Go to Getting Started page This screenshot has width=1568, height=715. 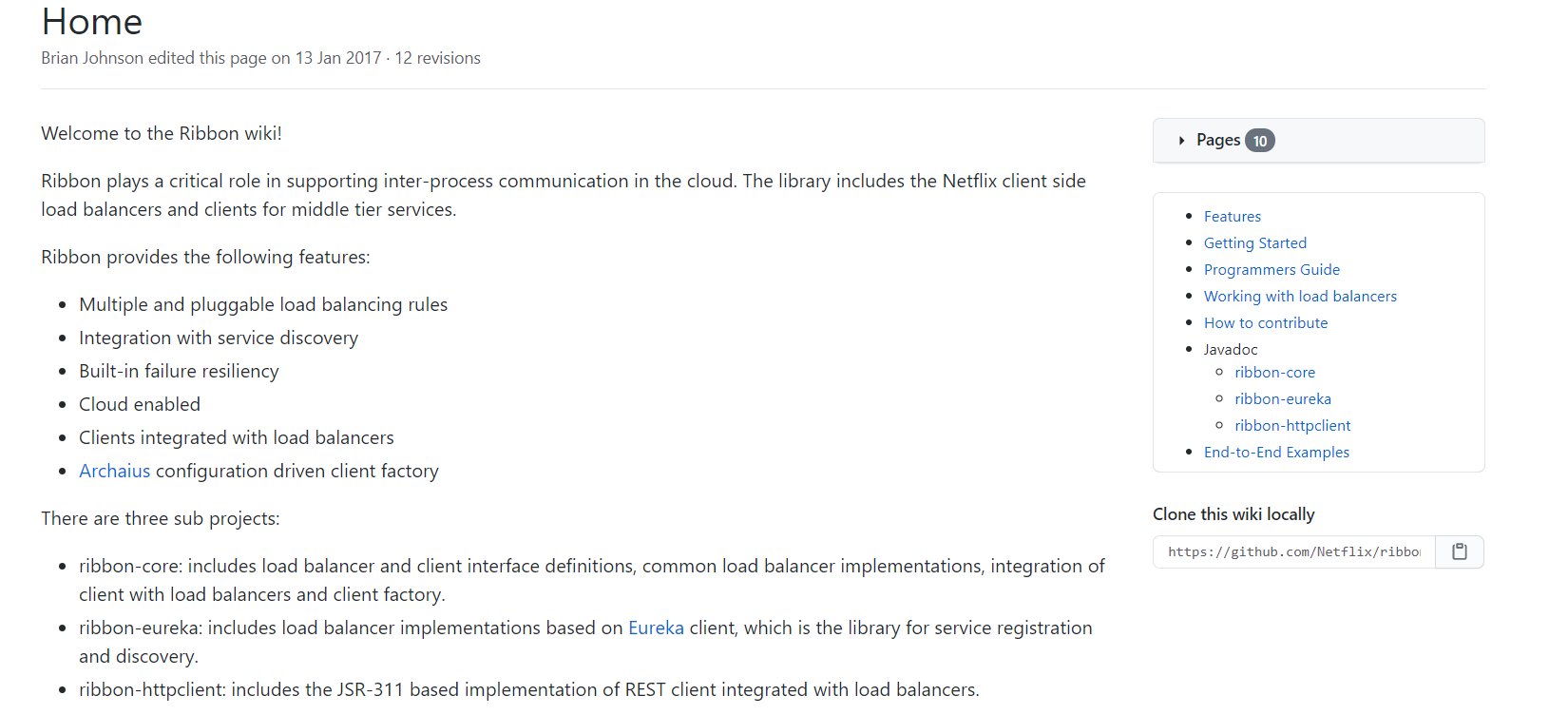[1255, 243]
